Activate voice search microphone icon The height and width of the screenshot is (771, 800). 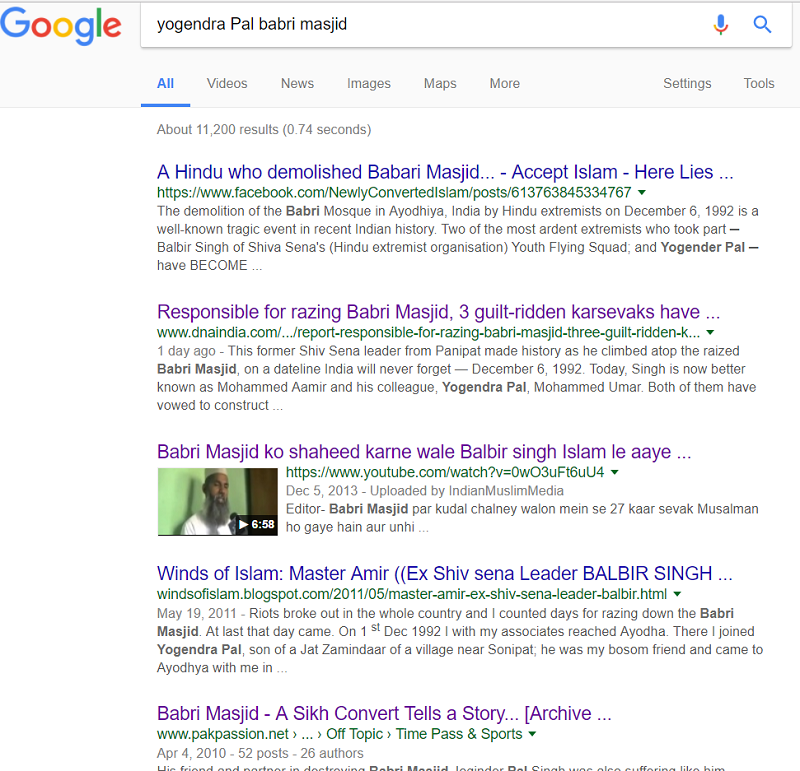coord(720,24)
